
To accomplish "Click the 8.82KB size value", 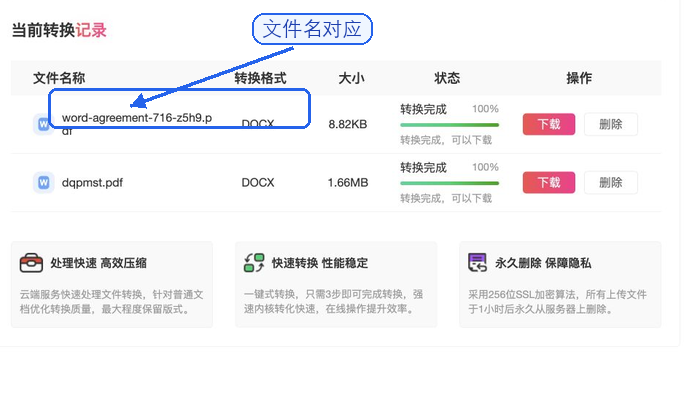I will (348, 124).
